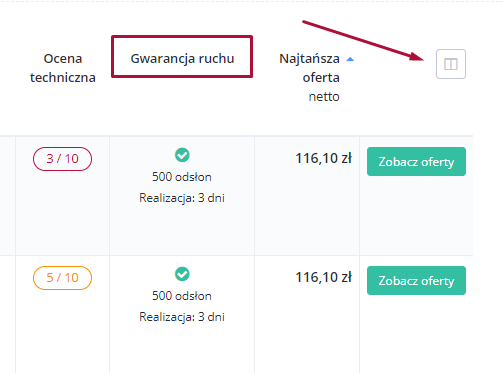Sort by the Ocena techniczna column header
Image resolution: width=503 pixels, height=373 pixels.
63,68
